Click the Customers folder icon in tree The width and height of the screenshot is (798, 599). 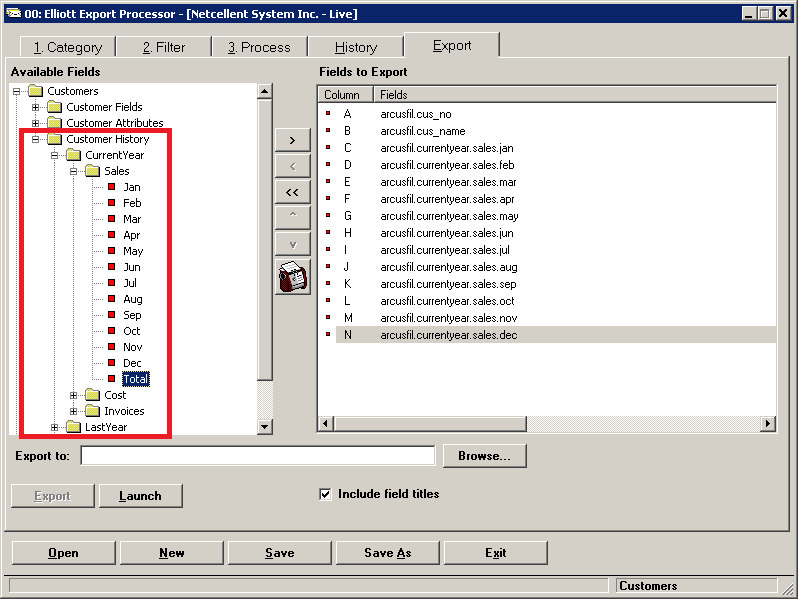tap(36, 91)
